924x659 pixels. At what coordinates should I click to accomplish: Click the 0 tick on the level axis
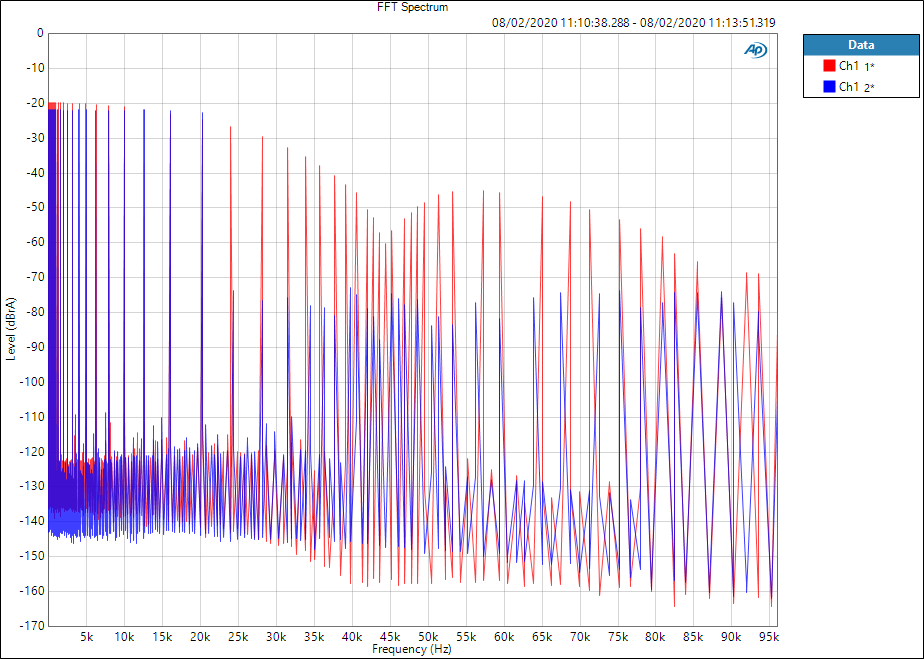(x=39, y=33)
